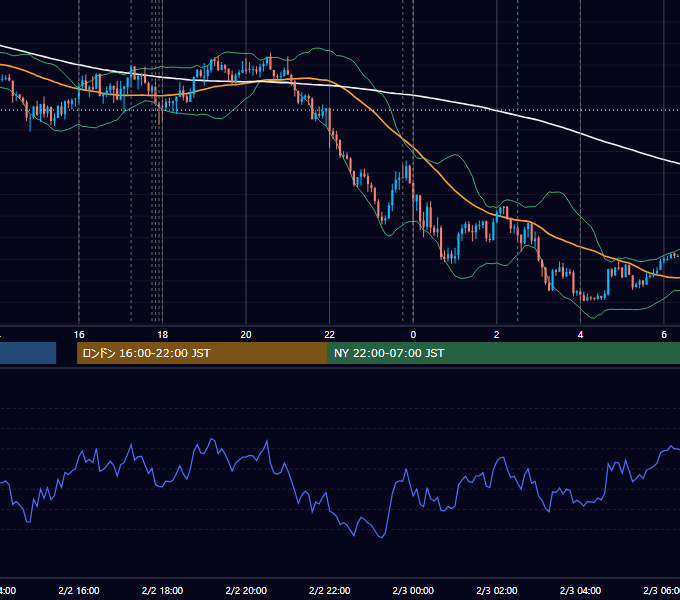The height and width of the screenshot is (600, 680).
Task: Click the 4 hour label on the price chart axis
Action: (x=580, y=335)
